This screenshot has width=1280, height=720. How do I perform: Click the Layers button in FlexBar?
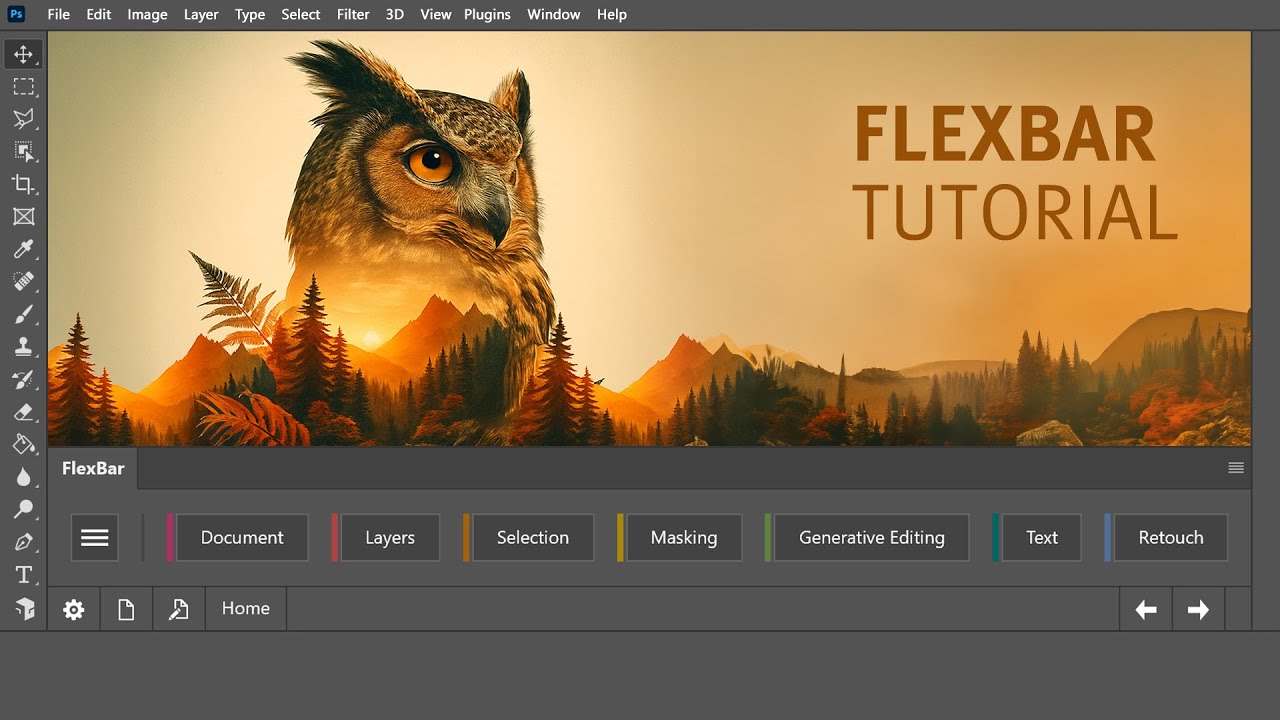click(390, 538)
